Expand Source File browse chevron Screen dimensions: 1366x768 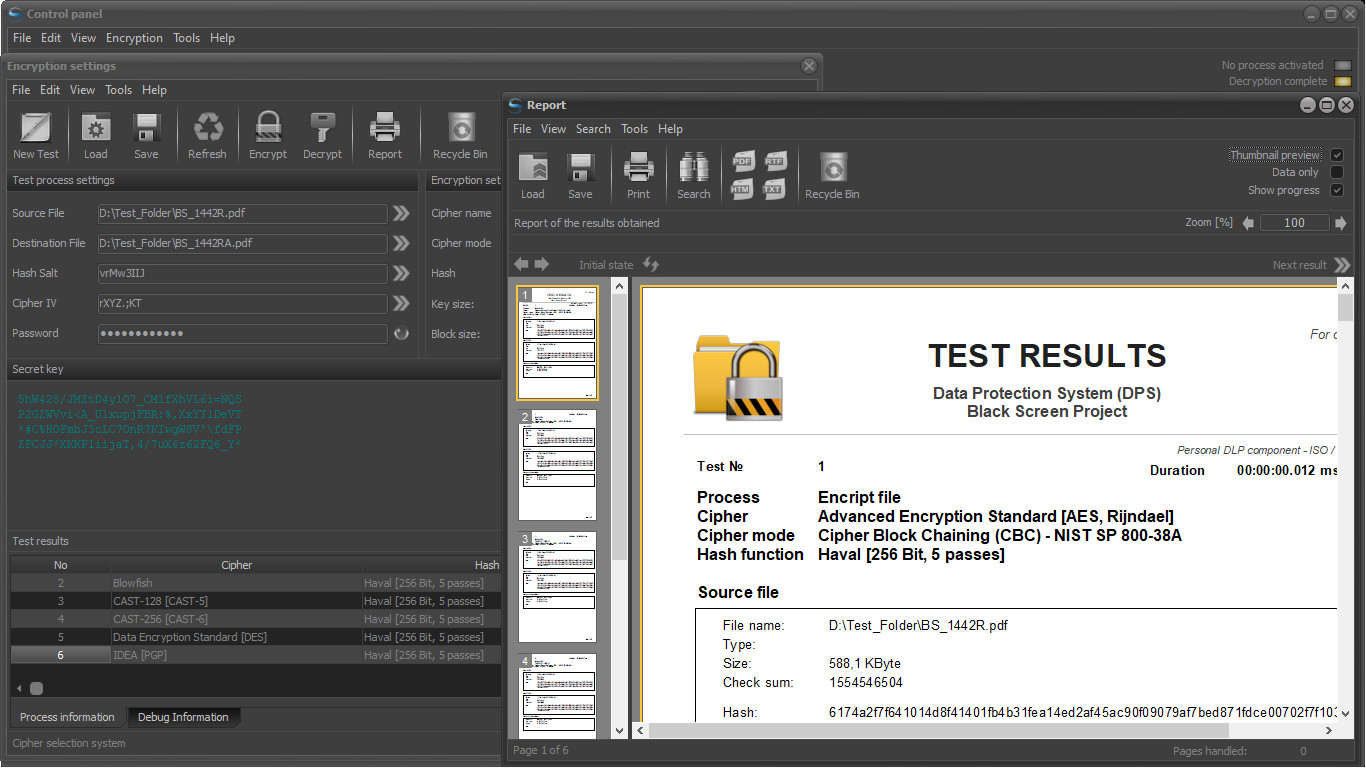(401, 213)
